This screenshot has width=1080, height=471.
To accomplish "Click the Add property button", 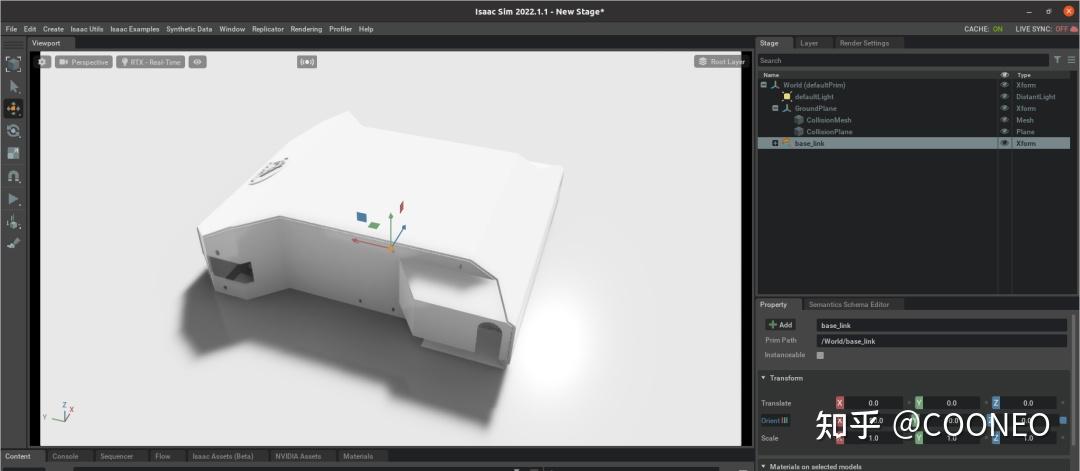I will (780, 325).
